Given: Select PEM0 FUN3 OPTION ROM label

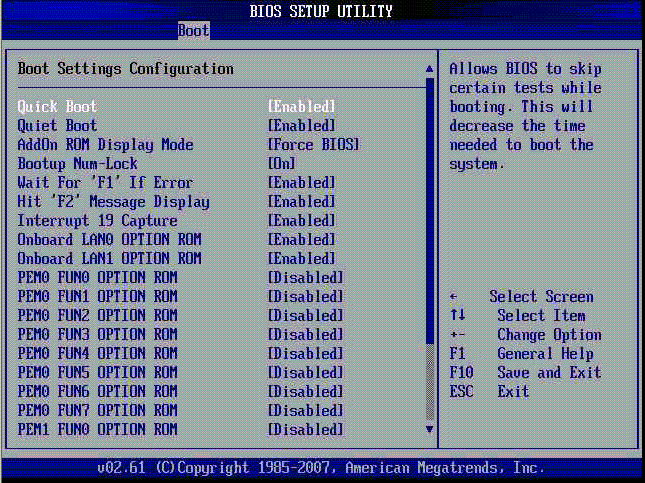Looking at the screenshot, I should tap(97, 334).
